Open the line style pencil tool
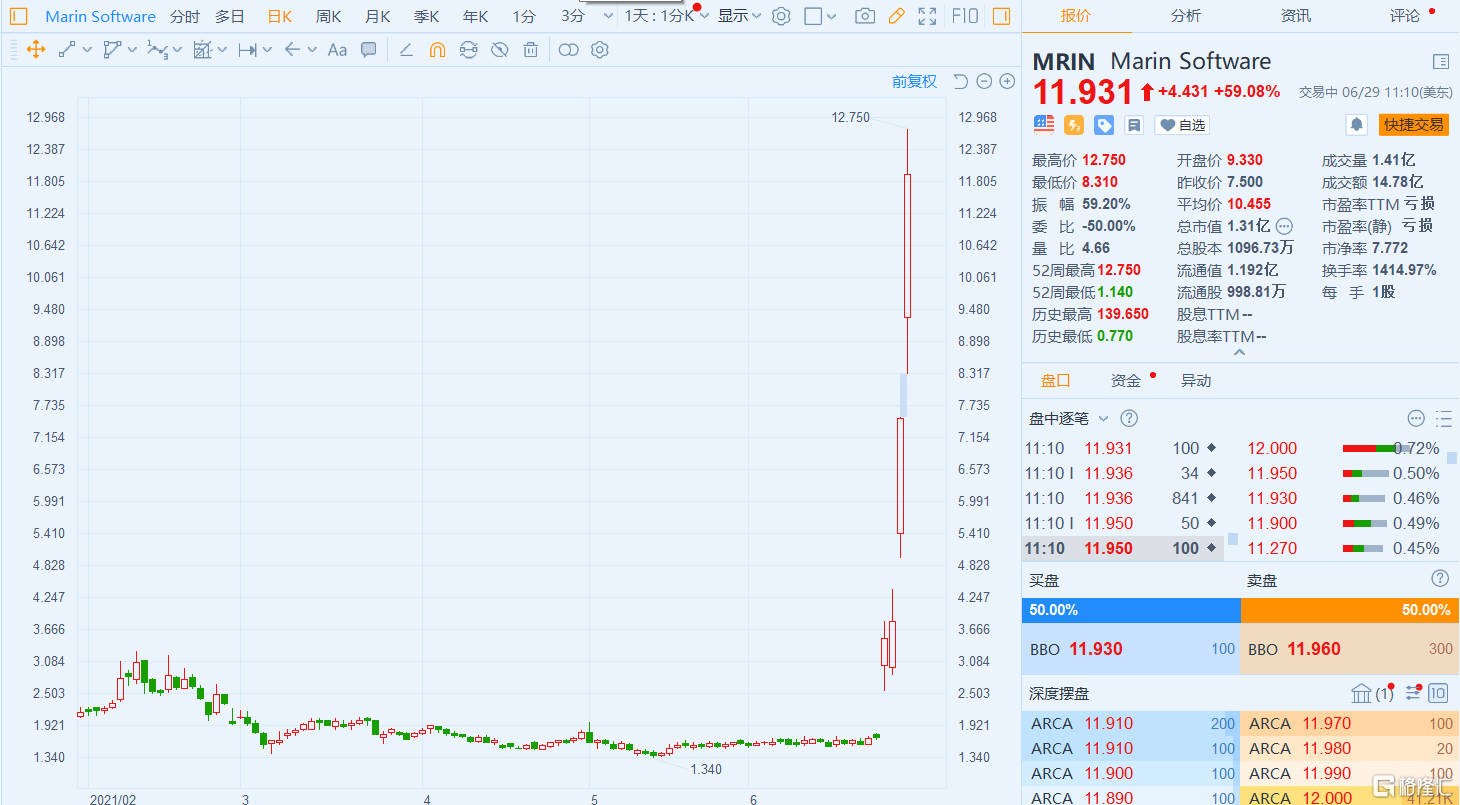The image size is (1460, 805). (406, 50)
